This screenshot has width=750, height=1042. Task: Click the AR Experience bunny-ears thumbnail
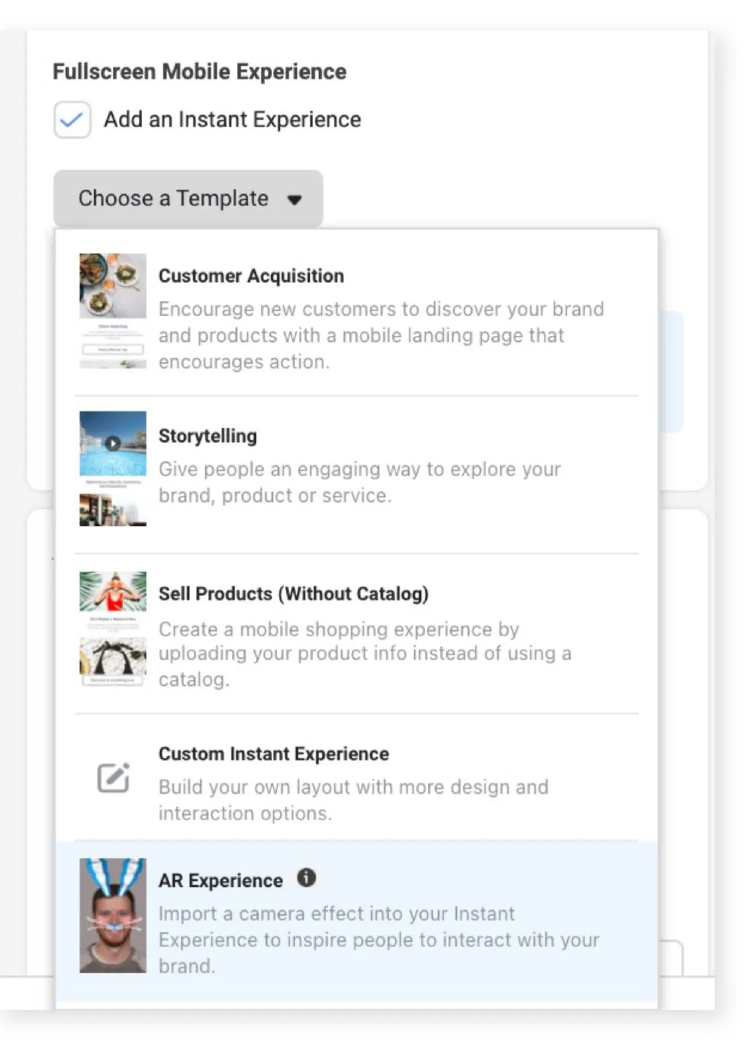pos(113,915)
